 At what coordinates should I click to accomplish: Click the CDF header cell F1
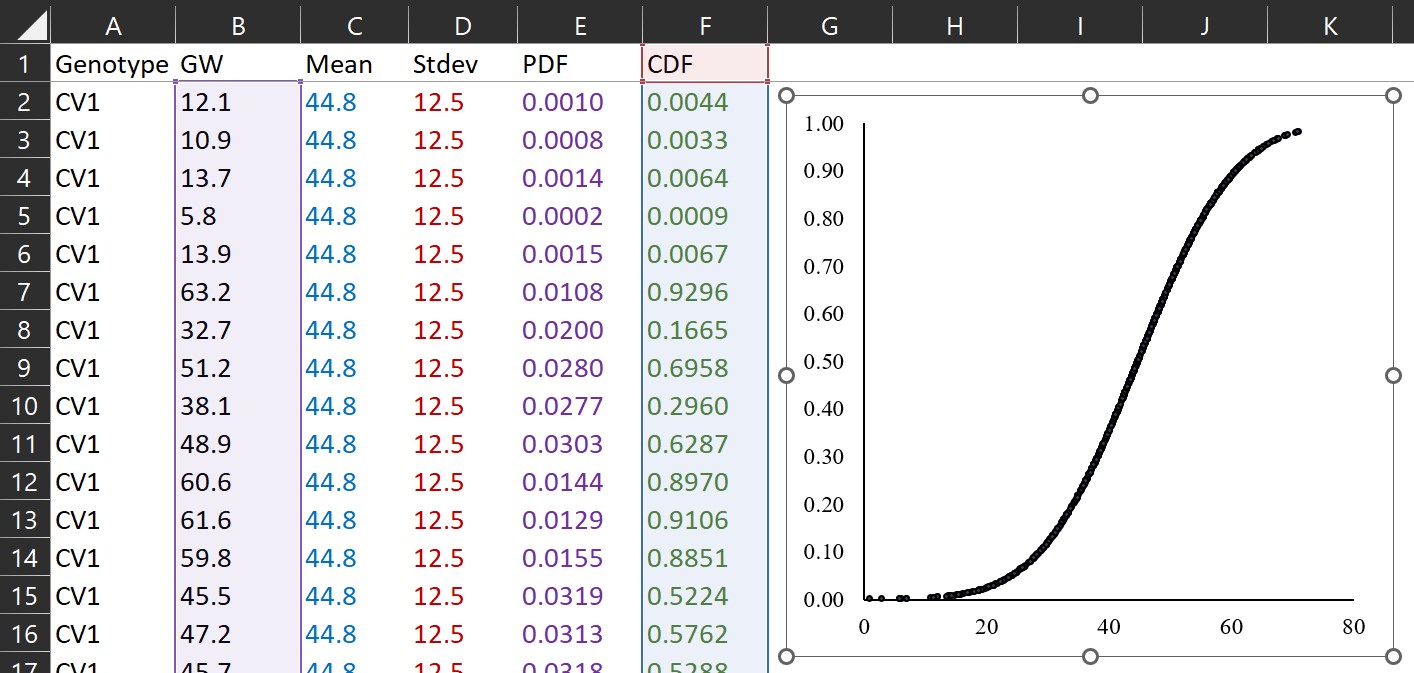[705, 64]
